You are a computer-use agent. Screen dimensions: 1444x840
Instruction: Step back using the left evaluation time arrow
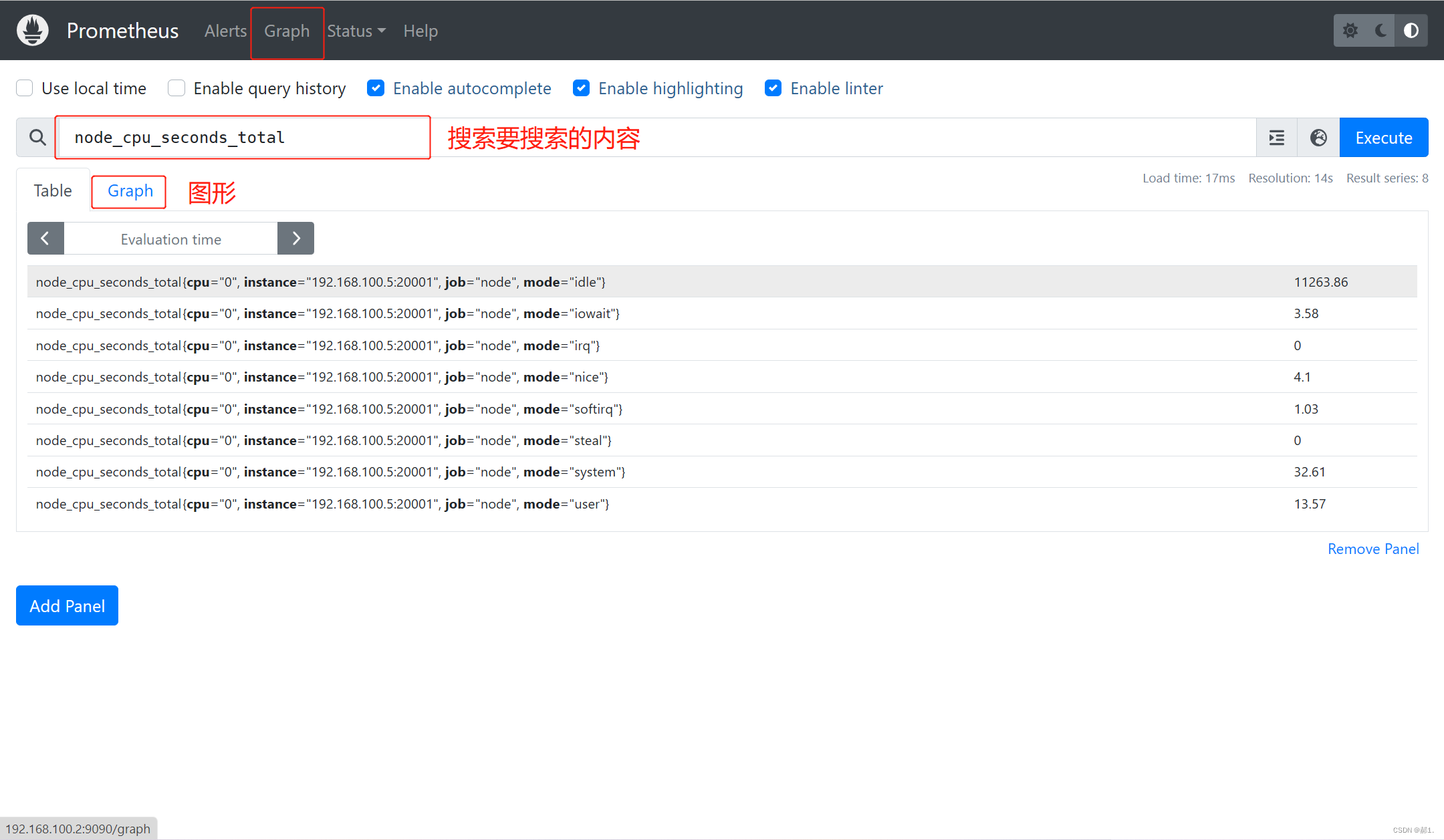[x=45, y=238]
